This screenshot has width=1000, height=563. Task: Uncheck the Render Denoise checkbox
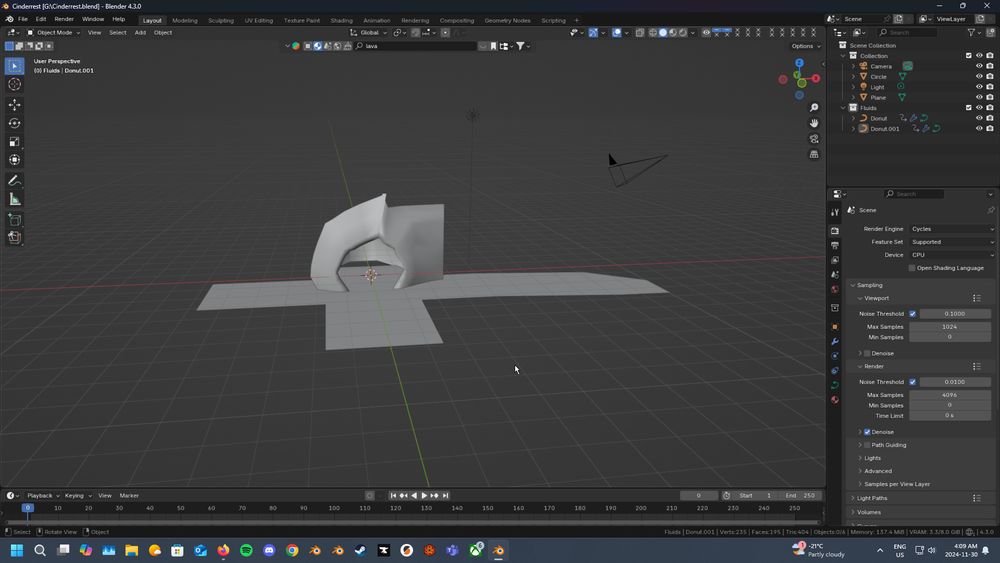pyautogui.click(x=867, y=432)
